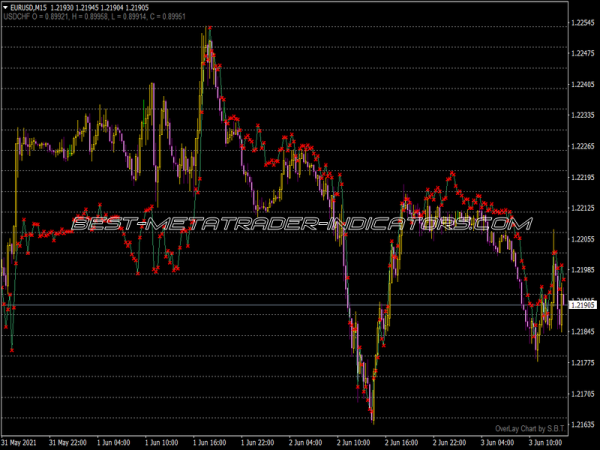Screen dimensions: 600x450
Task: Click the 31 May 2021 date label
Action: click(21, 441)
